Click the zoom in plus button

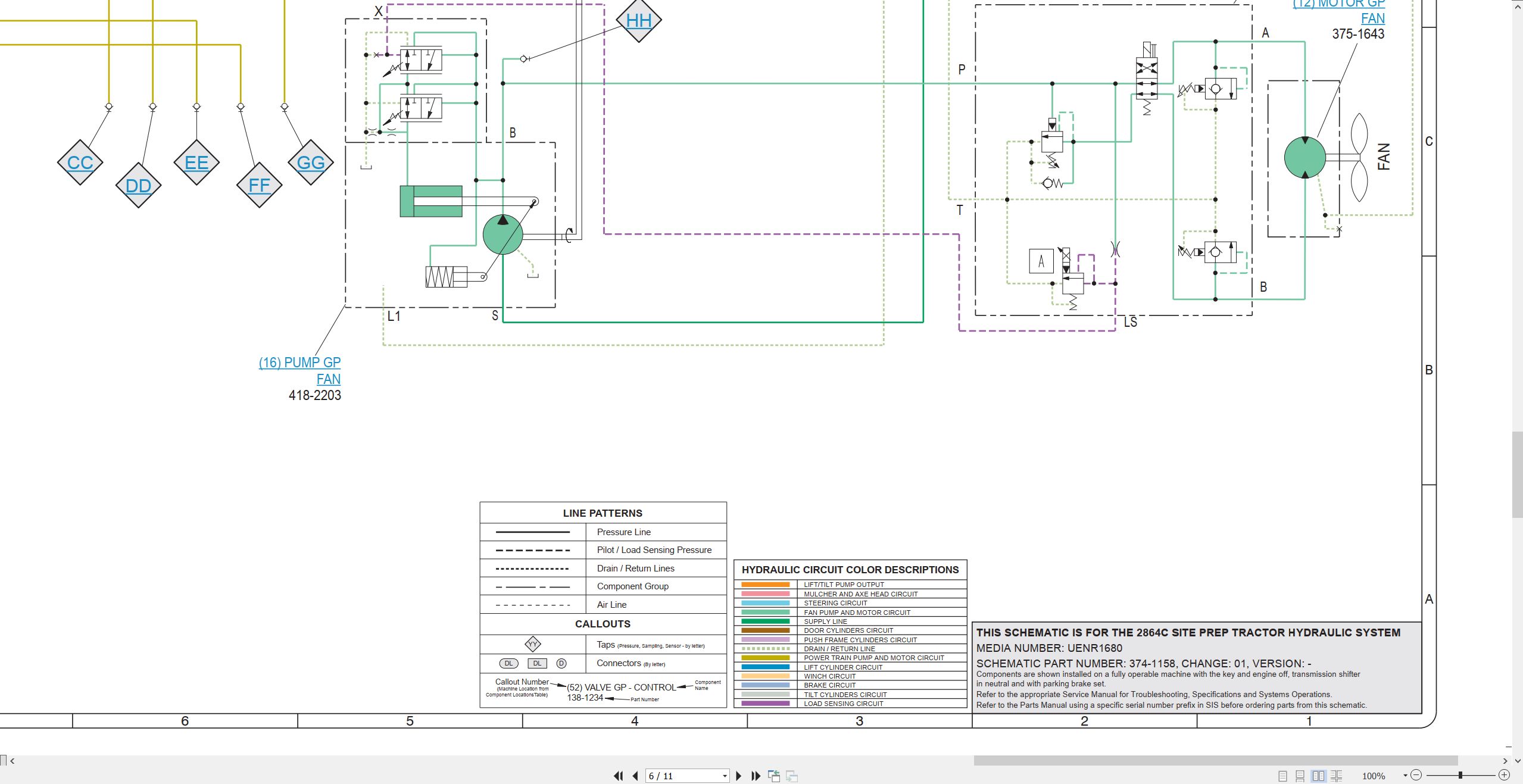1505,775
